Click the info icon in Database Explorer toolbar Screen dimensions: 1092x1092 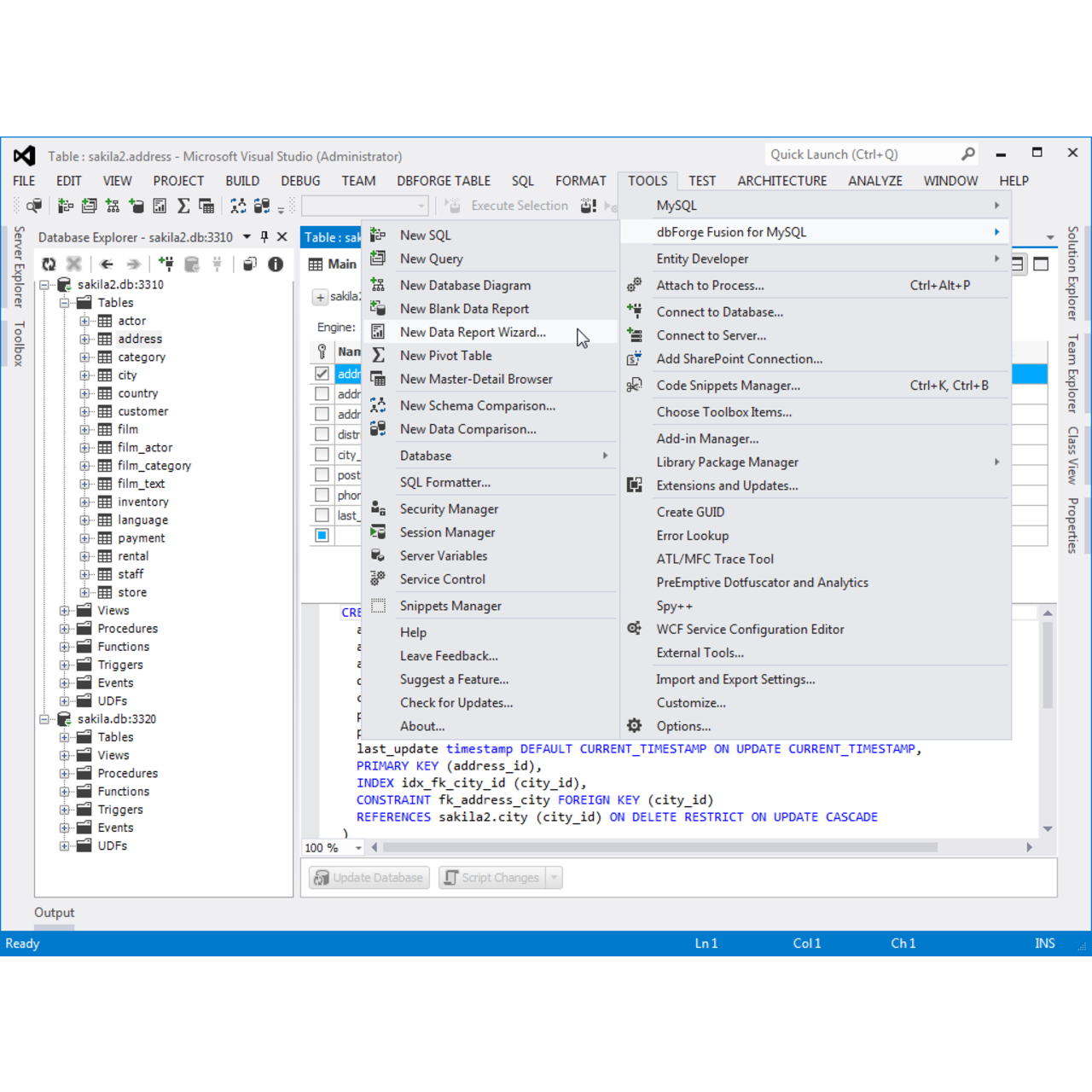point(276,264)
